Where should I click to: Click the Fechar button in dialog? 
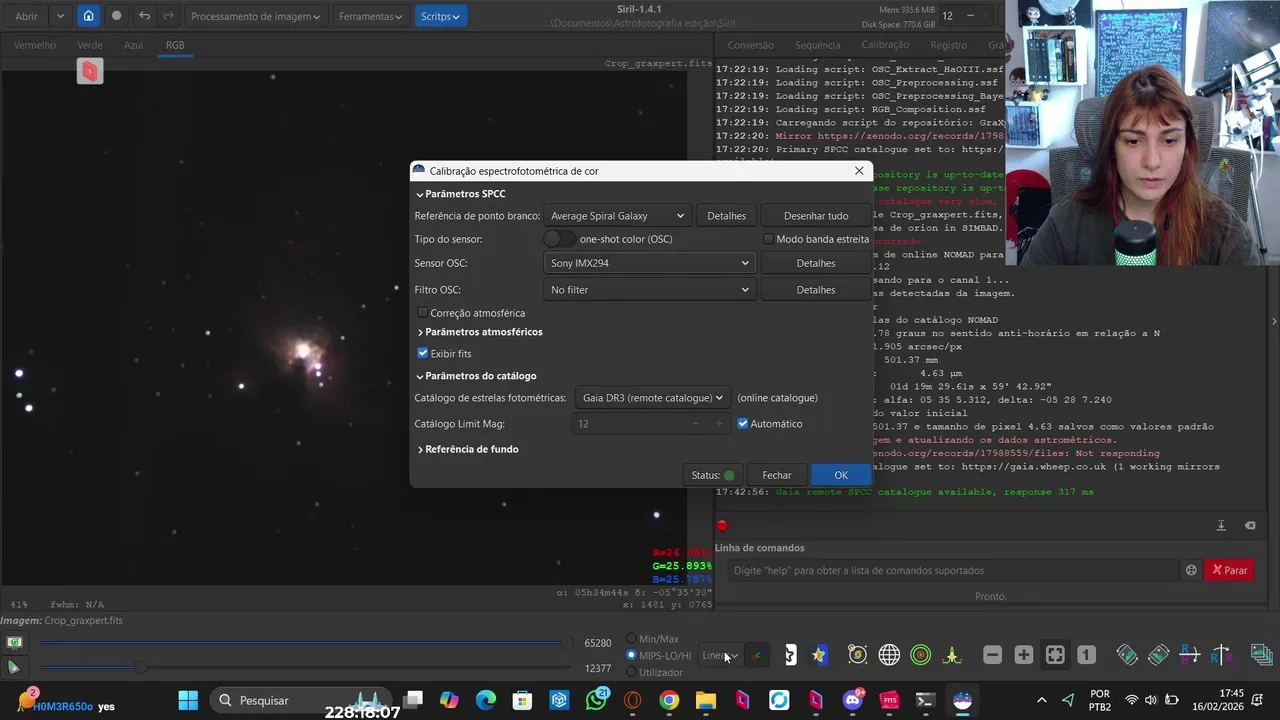coord(776,475)
